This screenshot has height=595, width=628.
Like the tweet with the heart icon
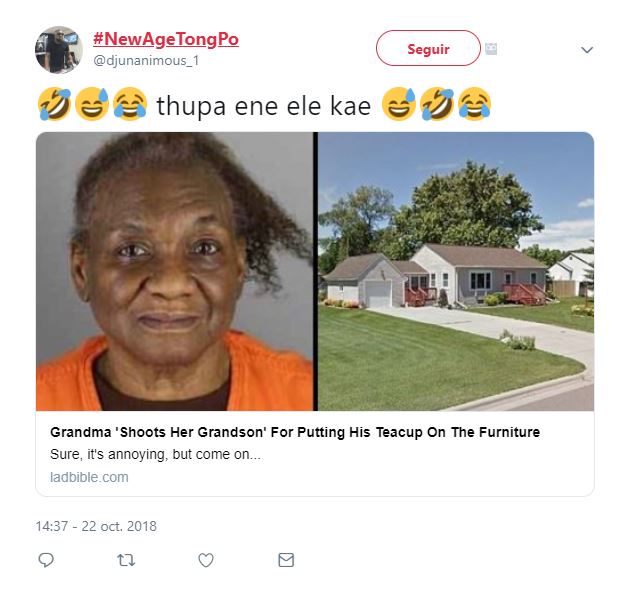[x=206, y=560]
